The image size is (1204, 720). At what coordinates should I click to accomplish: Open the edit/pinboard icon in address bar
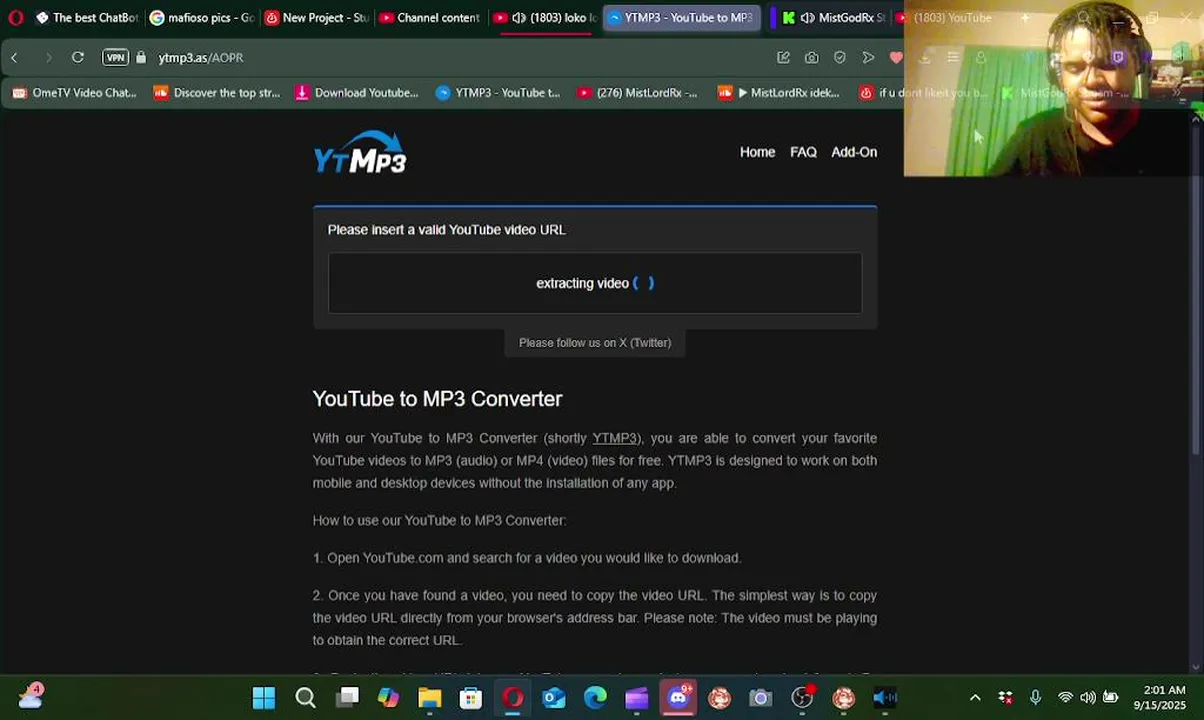[x=783, y=58]
